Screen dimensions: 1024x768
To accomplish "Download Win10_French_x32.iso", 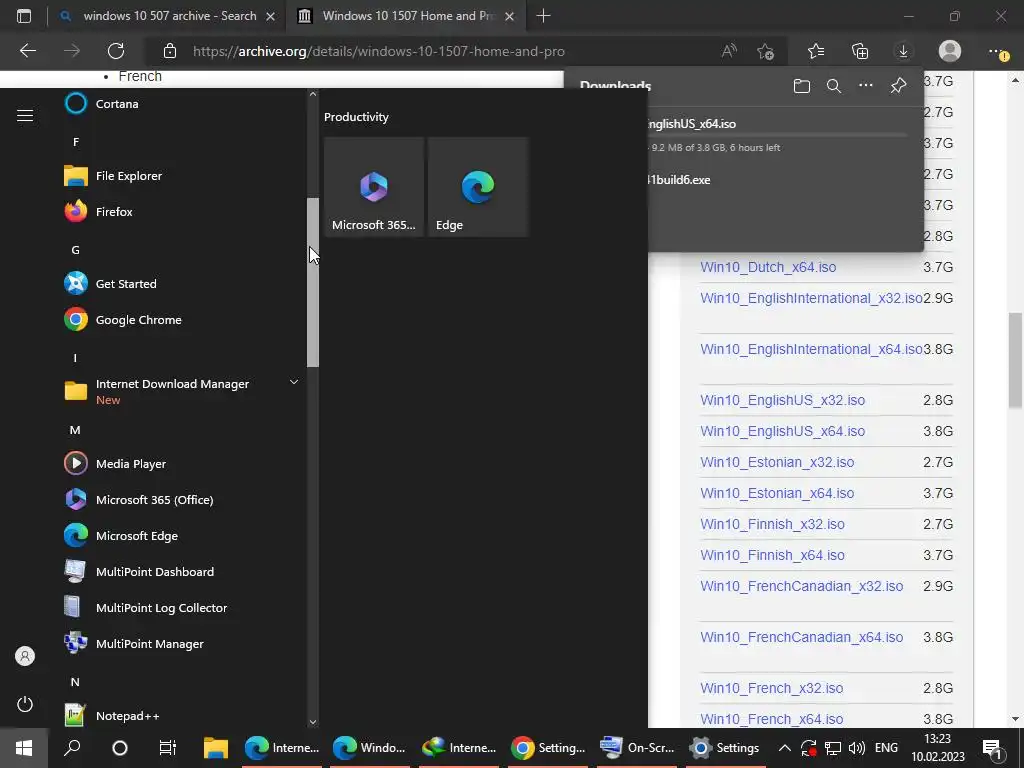I will click(771, 688).
